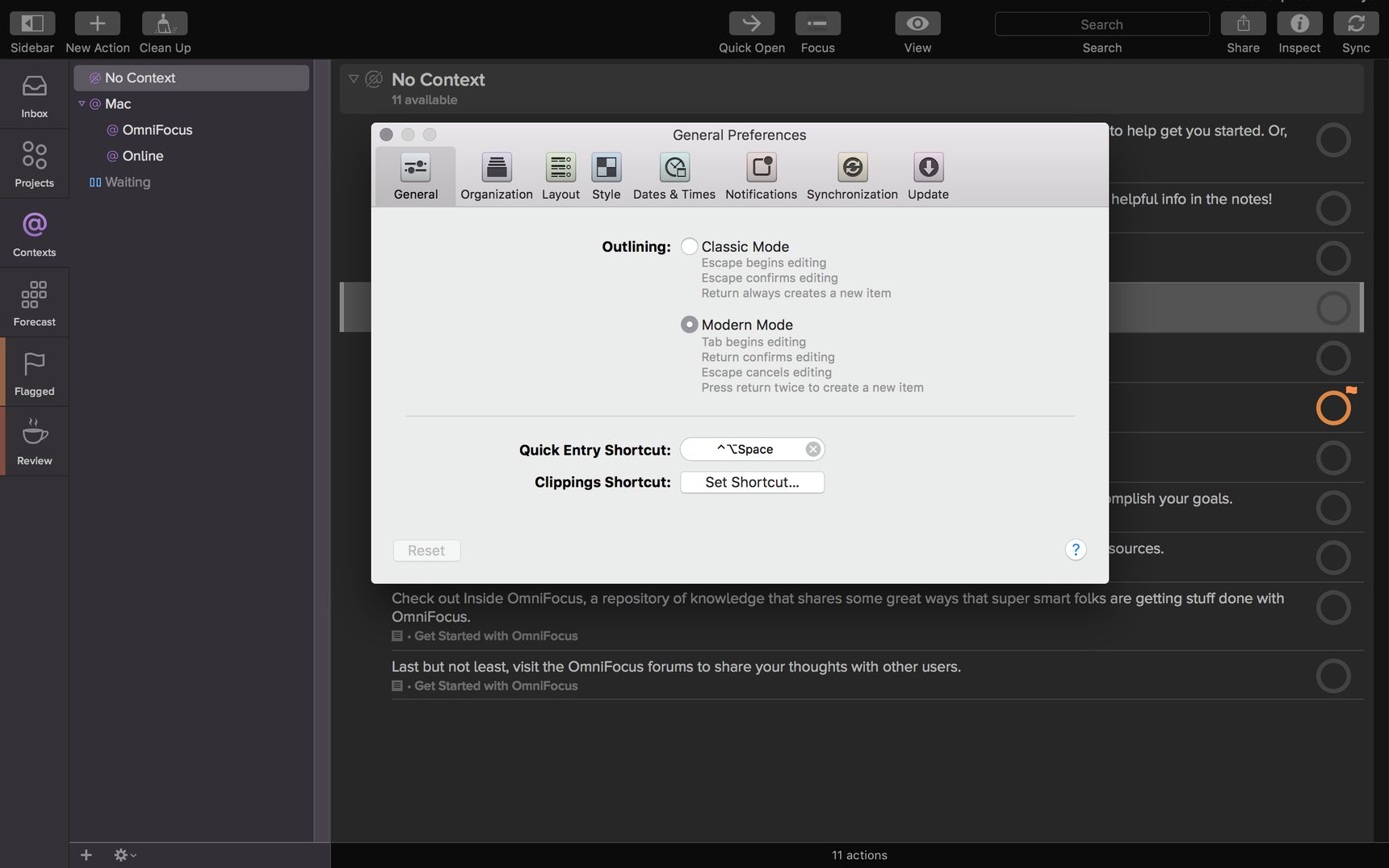Check off the Inside OmniFocus action
This screenshot has width=1389, height=868.
(1333, 608)
